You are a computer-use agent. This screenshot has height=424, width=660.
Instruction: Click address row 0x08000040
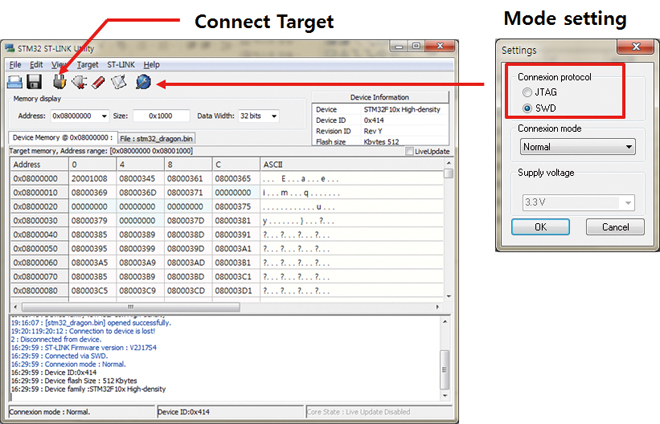click(x=39, y=235)
